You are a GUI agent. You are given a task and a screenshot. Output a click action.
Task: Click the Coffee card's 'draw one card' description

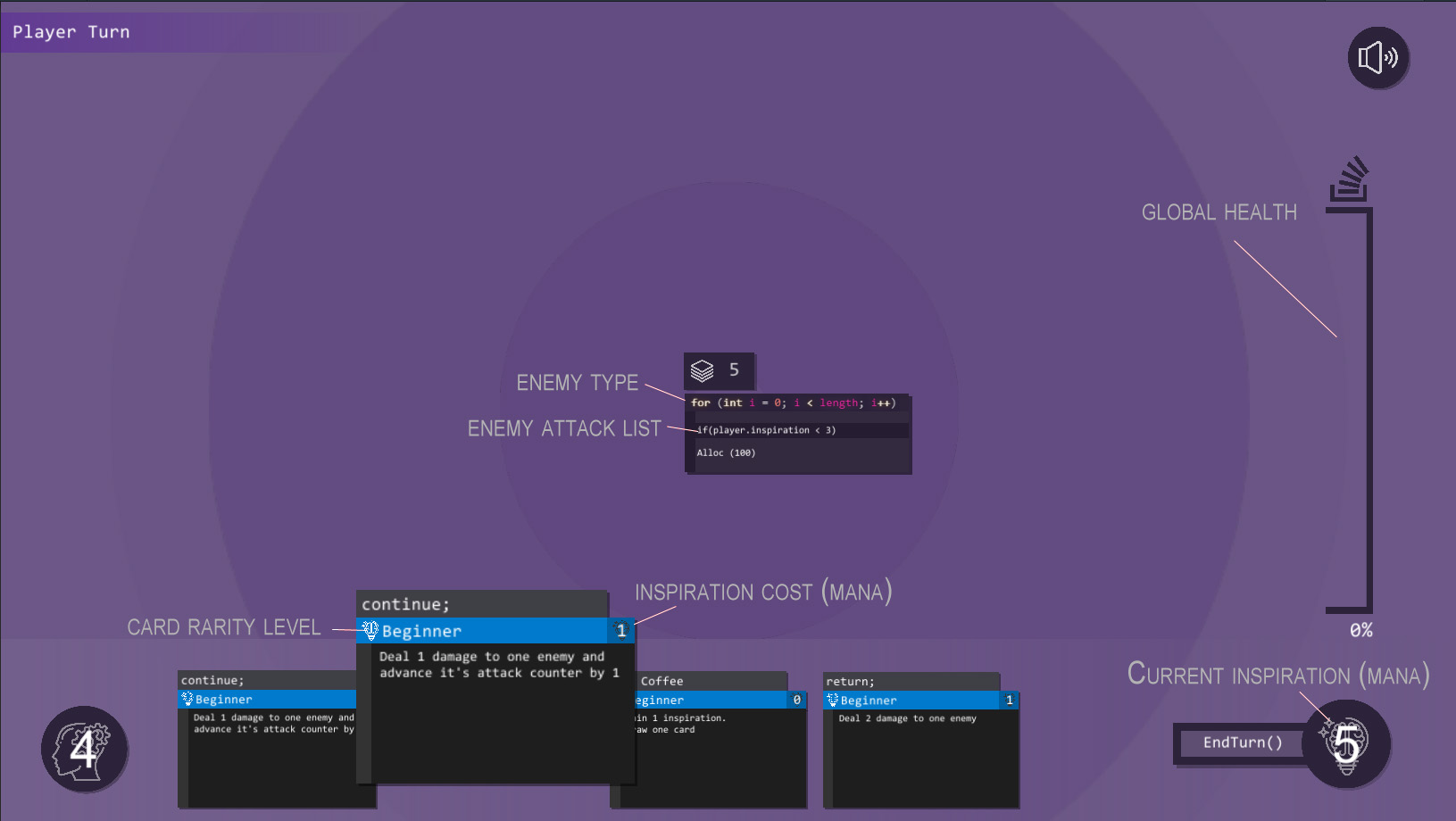click(664, 730)
